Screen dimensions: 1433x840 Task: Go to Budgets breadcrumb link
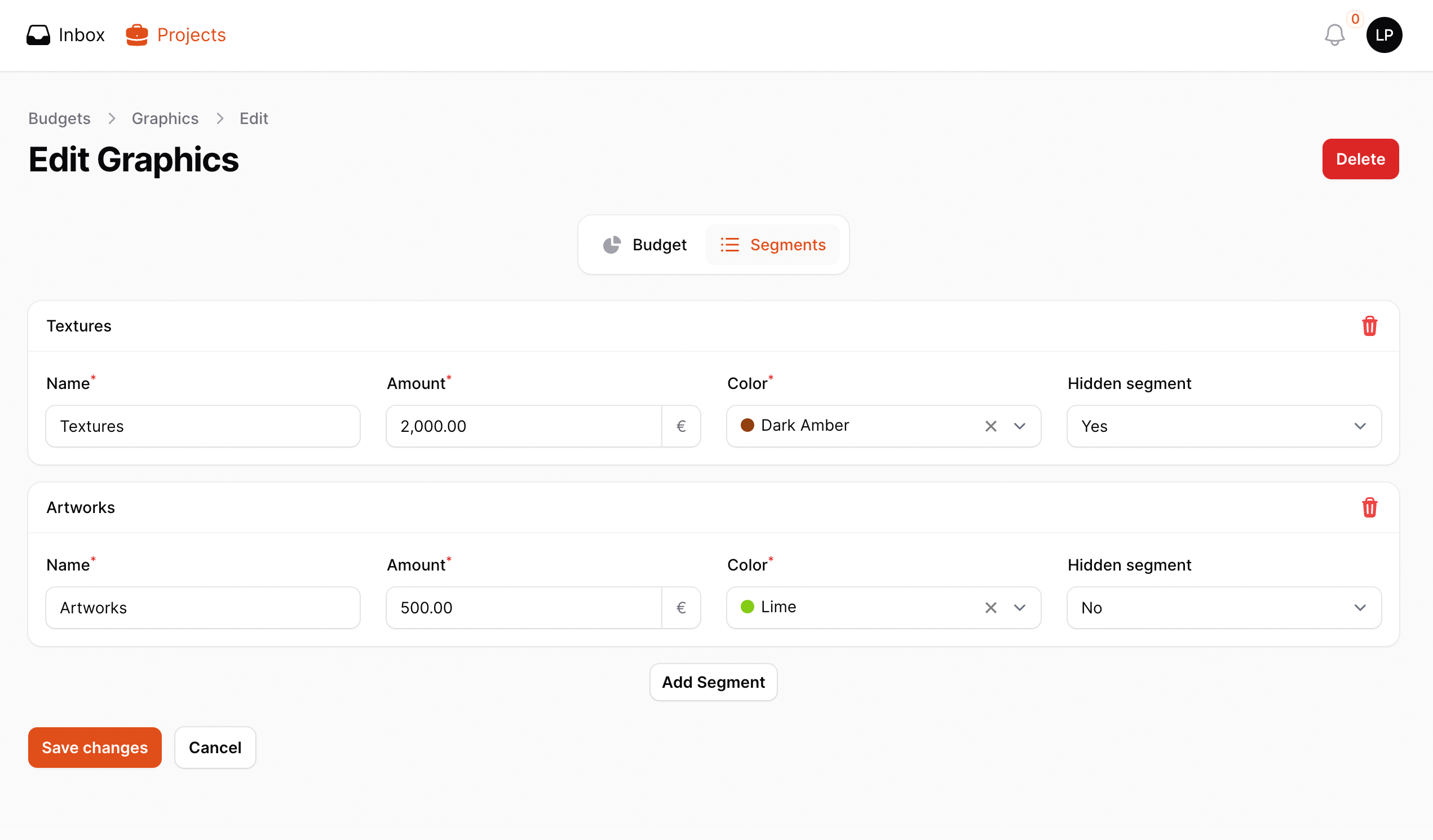59,118
